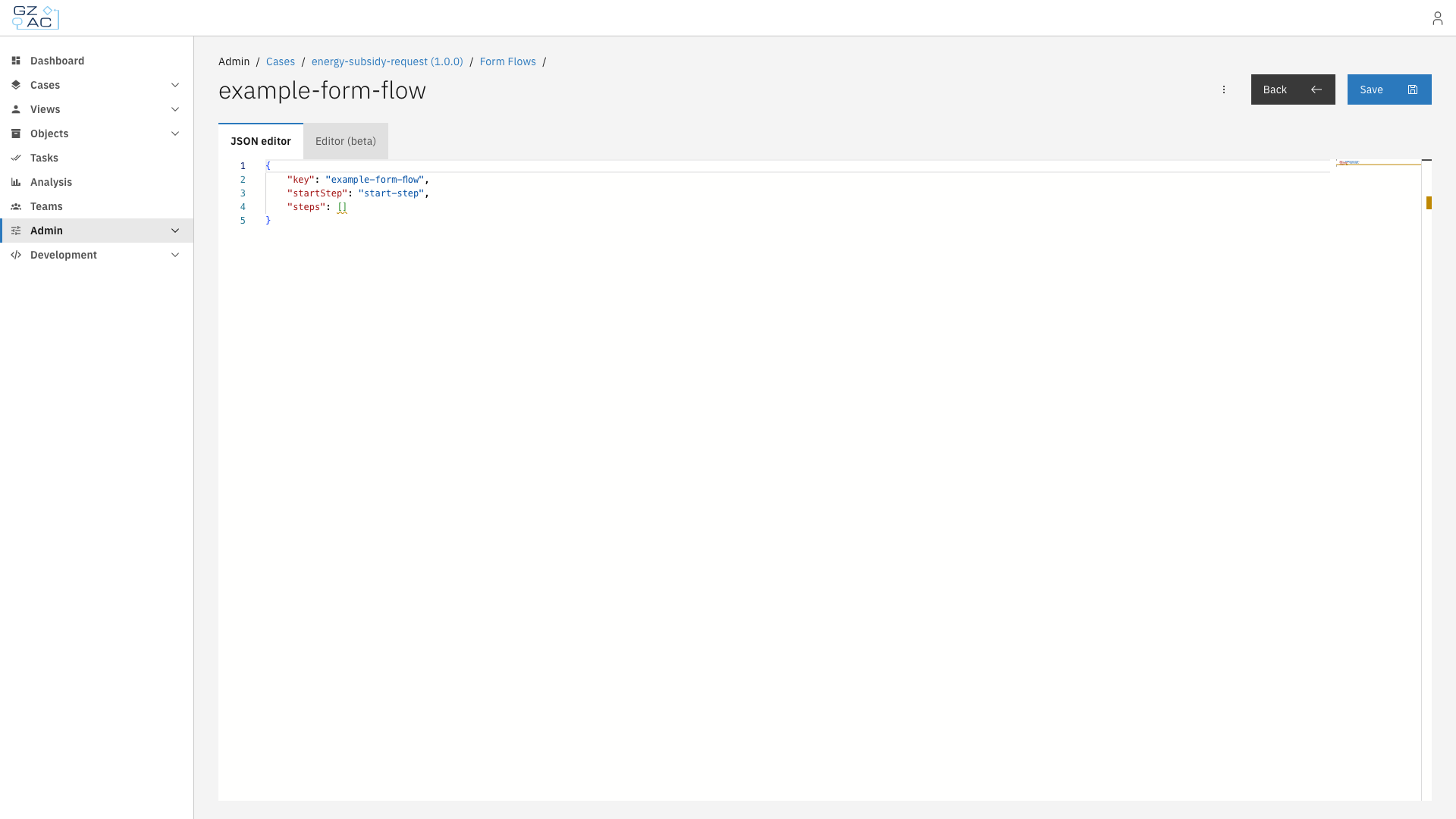Open the user profile icon
Screen dimensions: 1456x819
point(1437,18)
